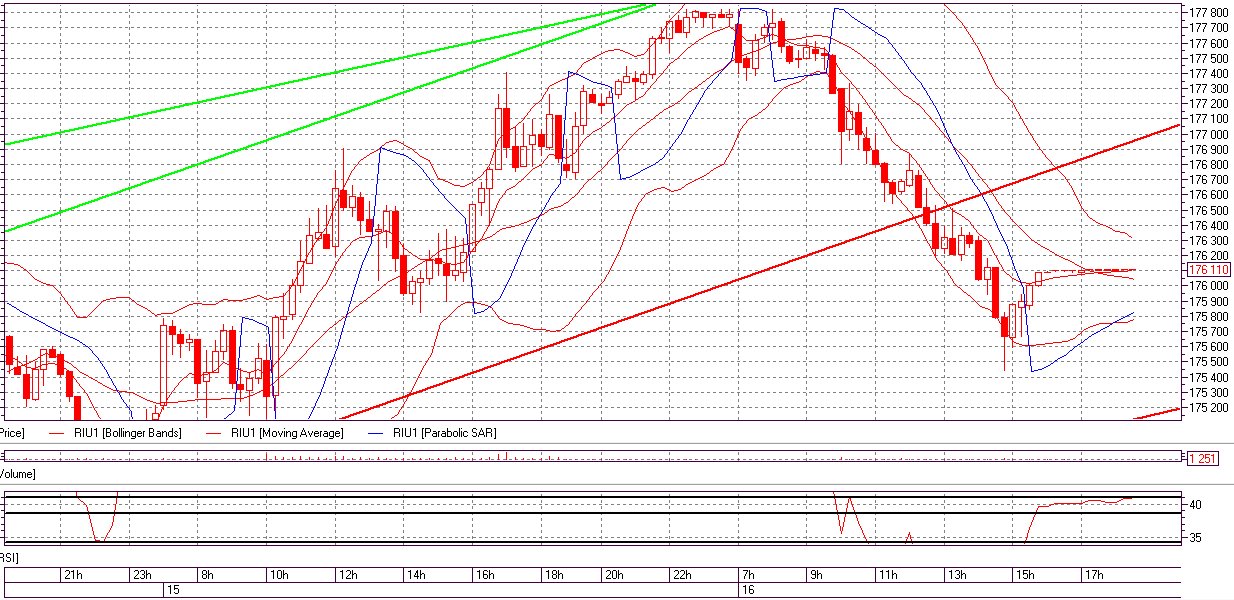Click the RSI axis value 35
Viewport: 1234px width, 600px height.
1194,537
